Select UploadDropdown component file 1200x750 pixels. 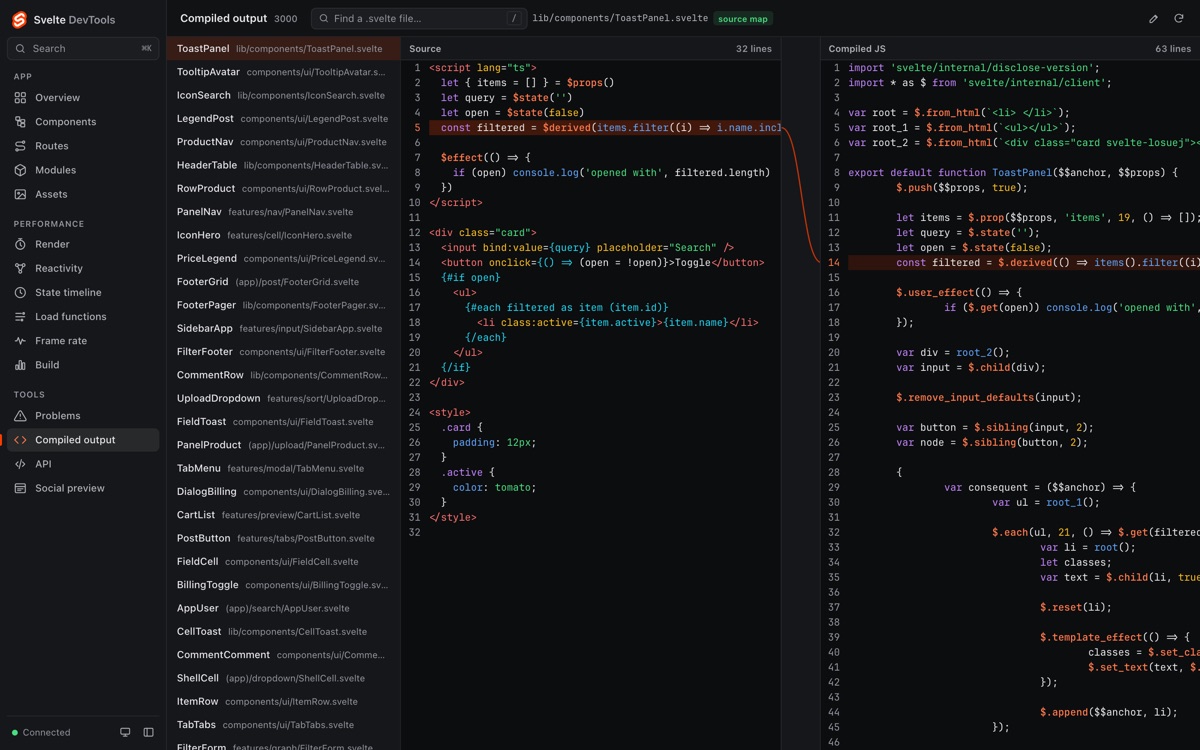point(283,398)
